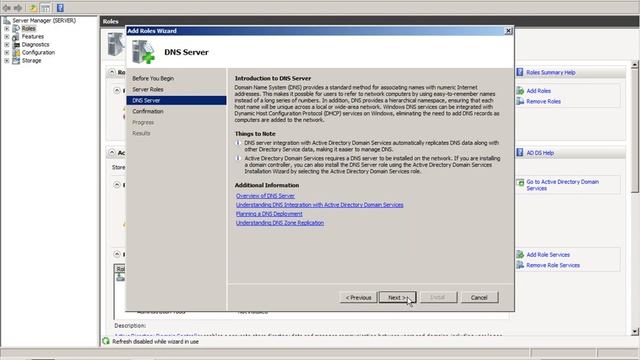The height and width of the screenshot is (360, 640).
Task: Click the Add Role Services link
Action: click(x=548, y=255)
